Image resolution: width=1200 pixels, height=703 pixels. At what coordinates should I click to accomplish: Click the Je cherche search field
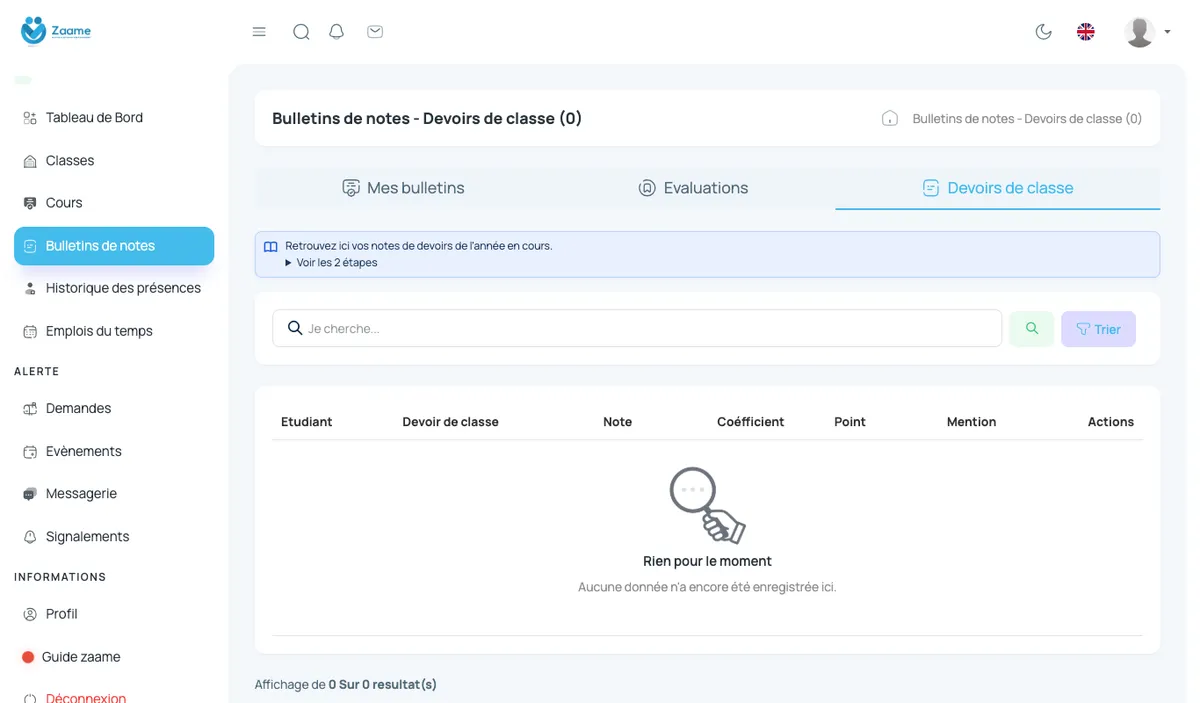637,328
